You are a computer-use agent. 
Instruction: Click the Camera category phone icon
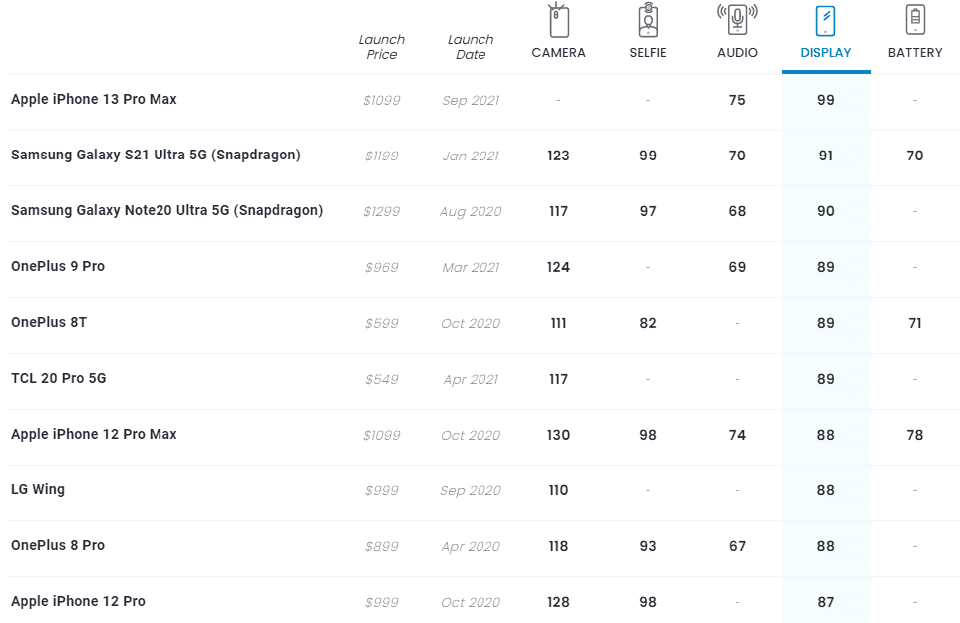coord(558,20)
